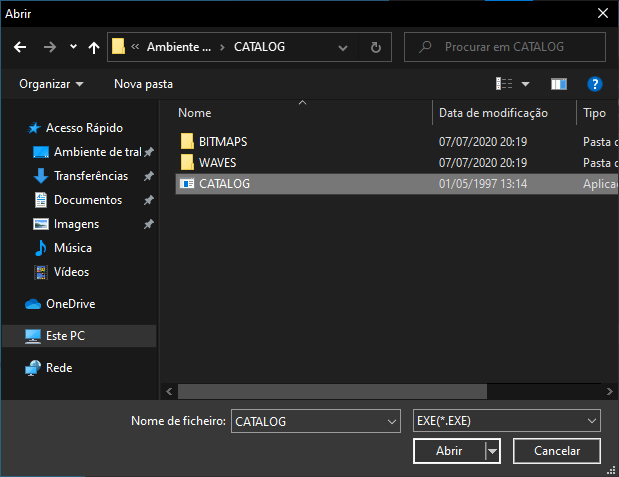619x477 pixels.
Task: Select the CATALOG application file
Action: pos(224,184)
